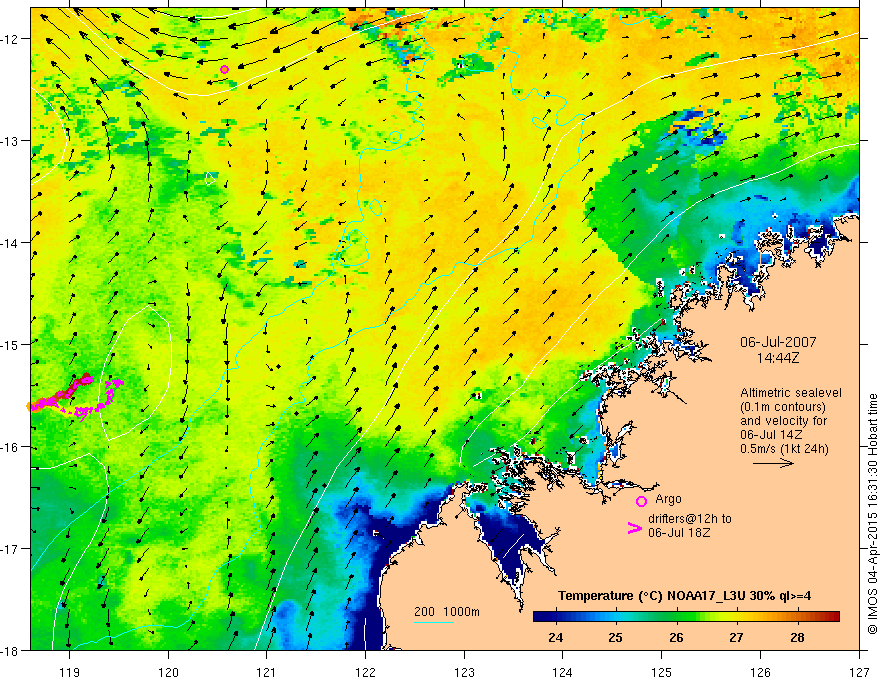
Task: Click the '122' longitude axis label
Action: [x=365, y=672]
